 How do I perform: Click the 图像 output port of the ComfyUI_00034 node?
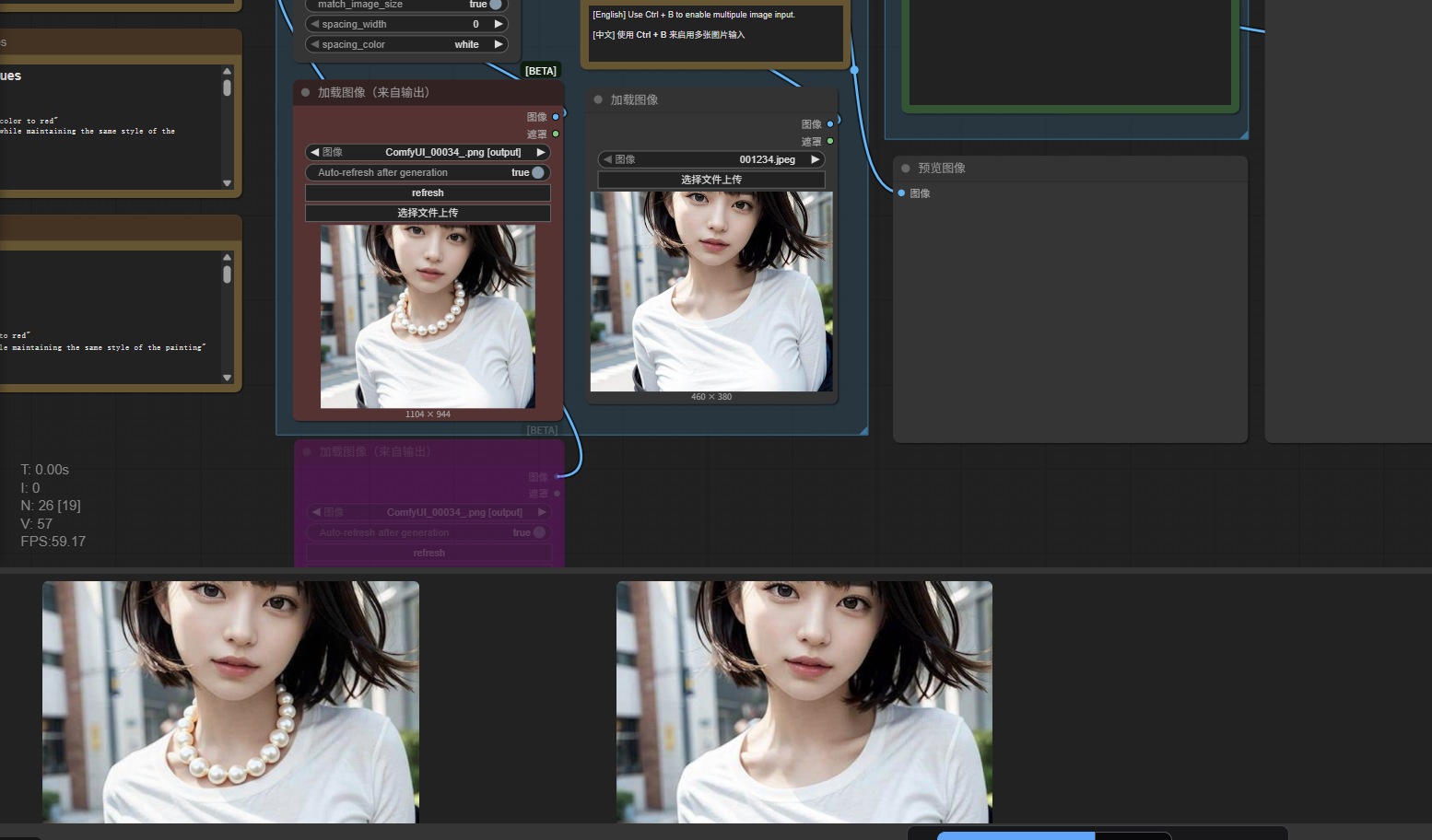coord(556,117)
